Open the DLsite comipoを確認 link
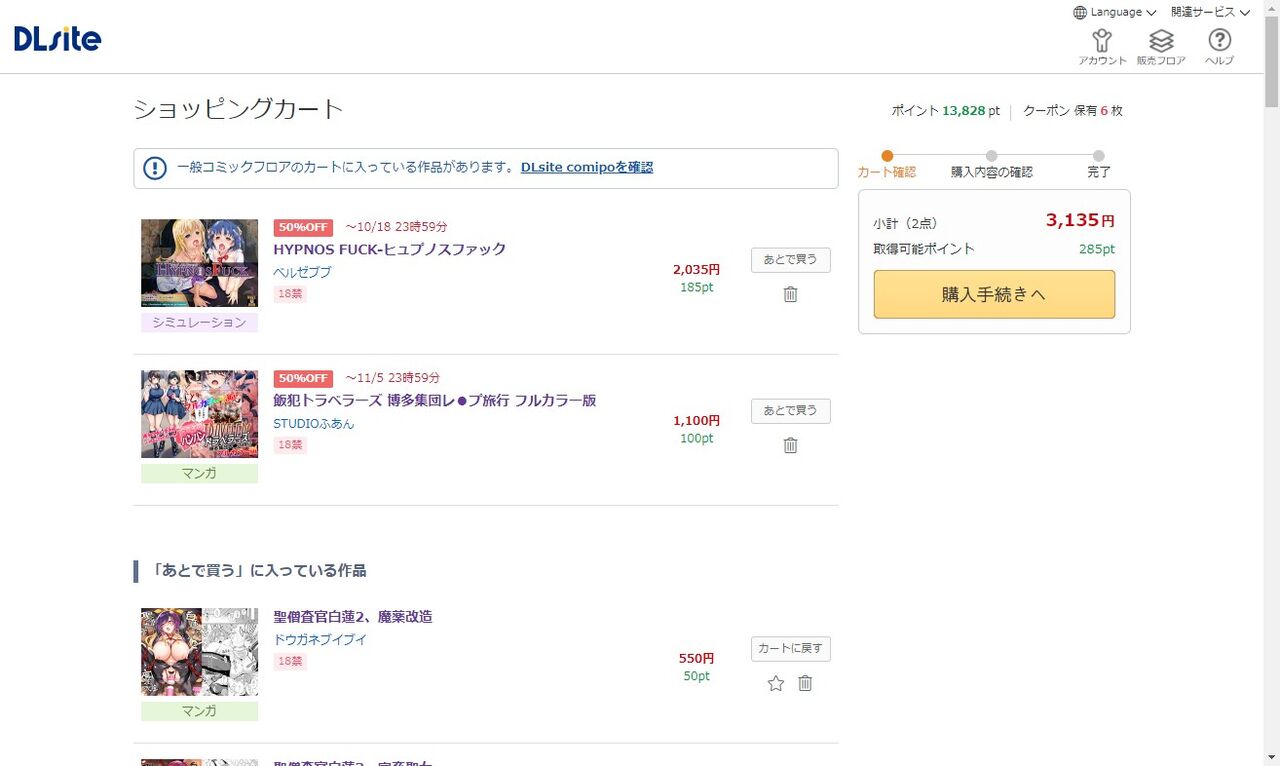Viewport: 1280px width, 766px height. point(587,167)
